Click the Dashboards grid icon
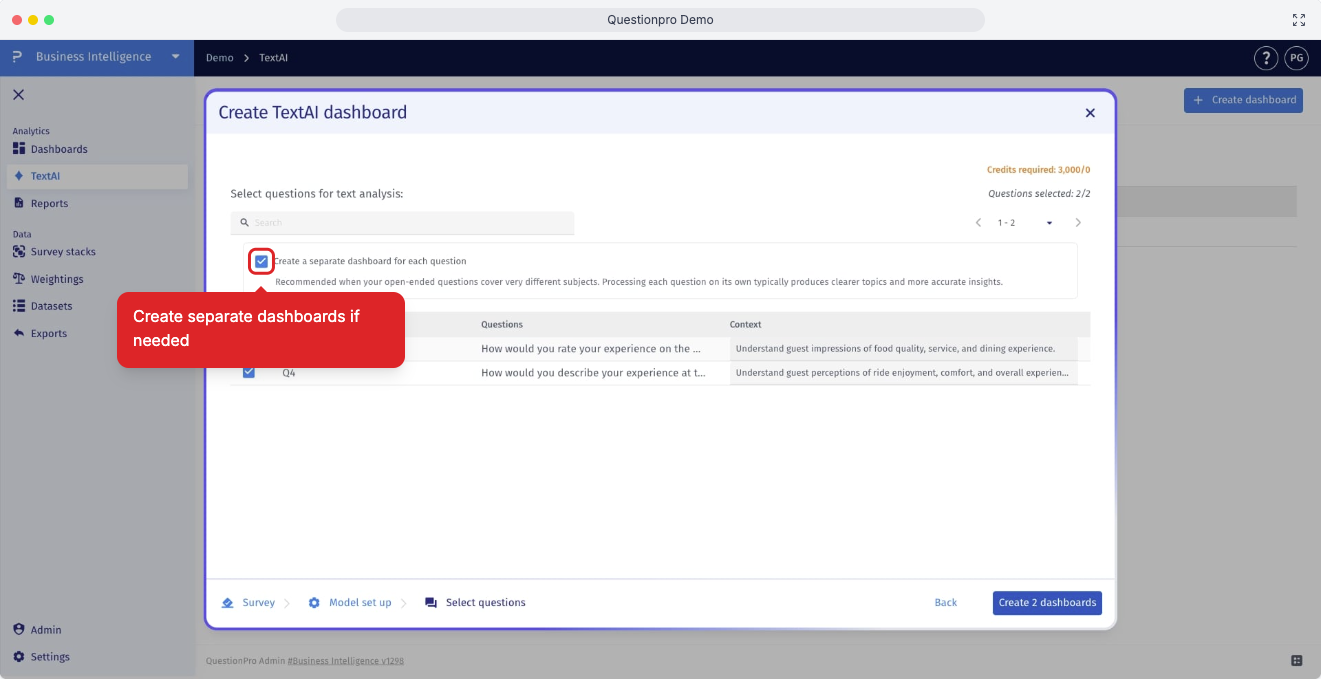The height and width of the screenshot is (679, 1321). point(19,149)
